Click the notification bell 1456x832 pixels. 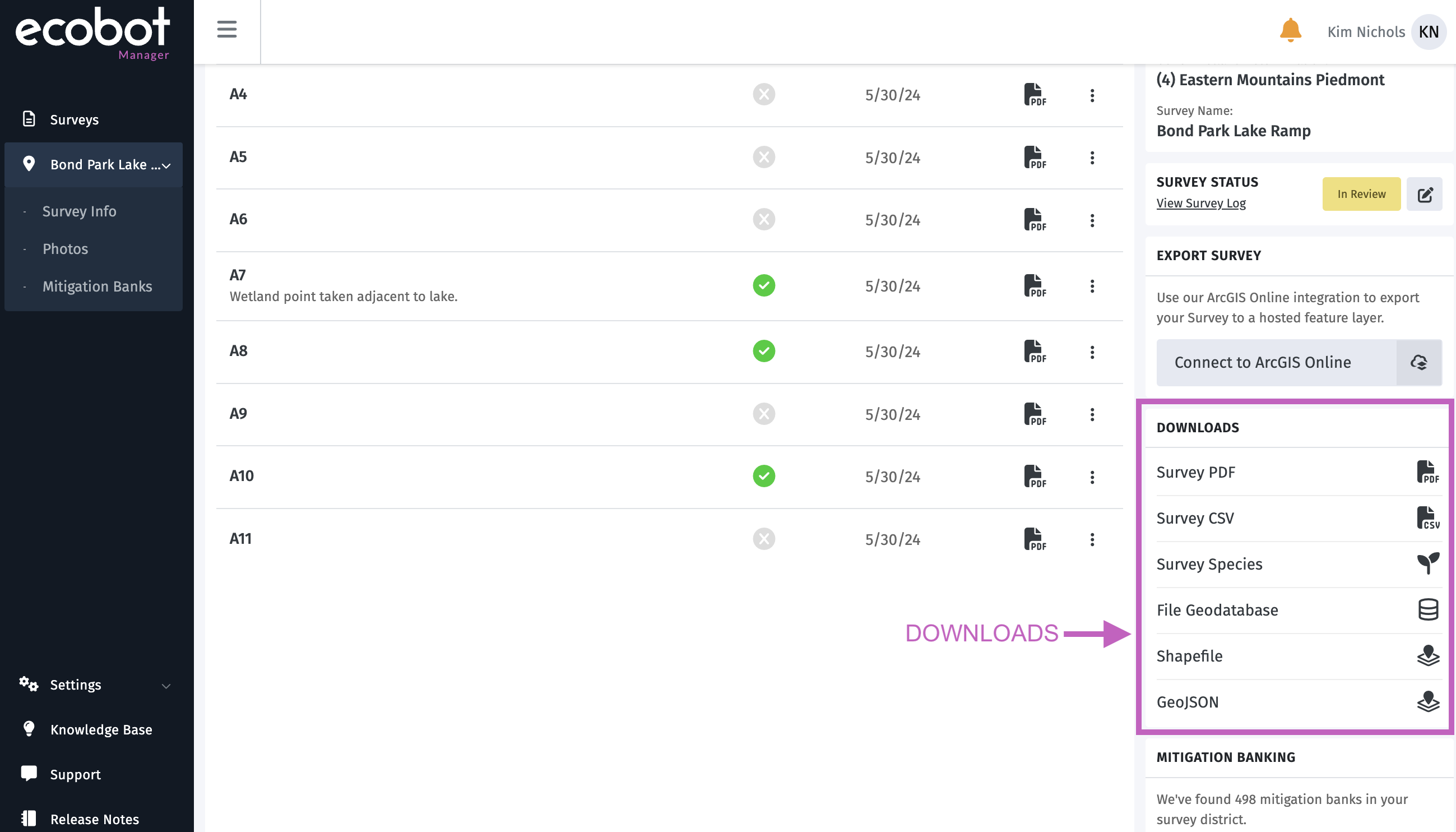(x=1290, y=31)
